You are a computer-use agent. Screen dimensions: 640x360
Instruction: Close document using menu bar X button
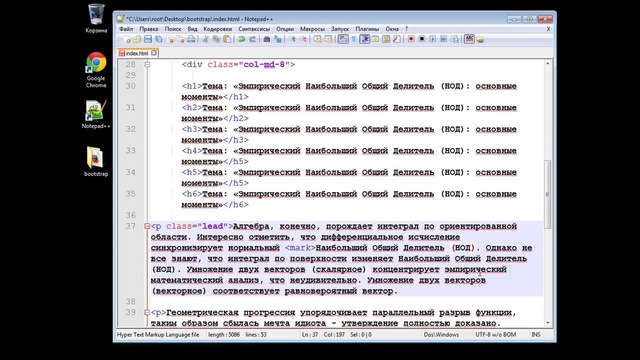548,29
